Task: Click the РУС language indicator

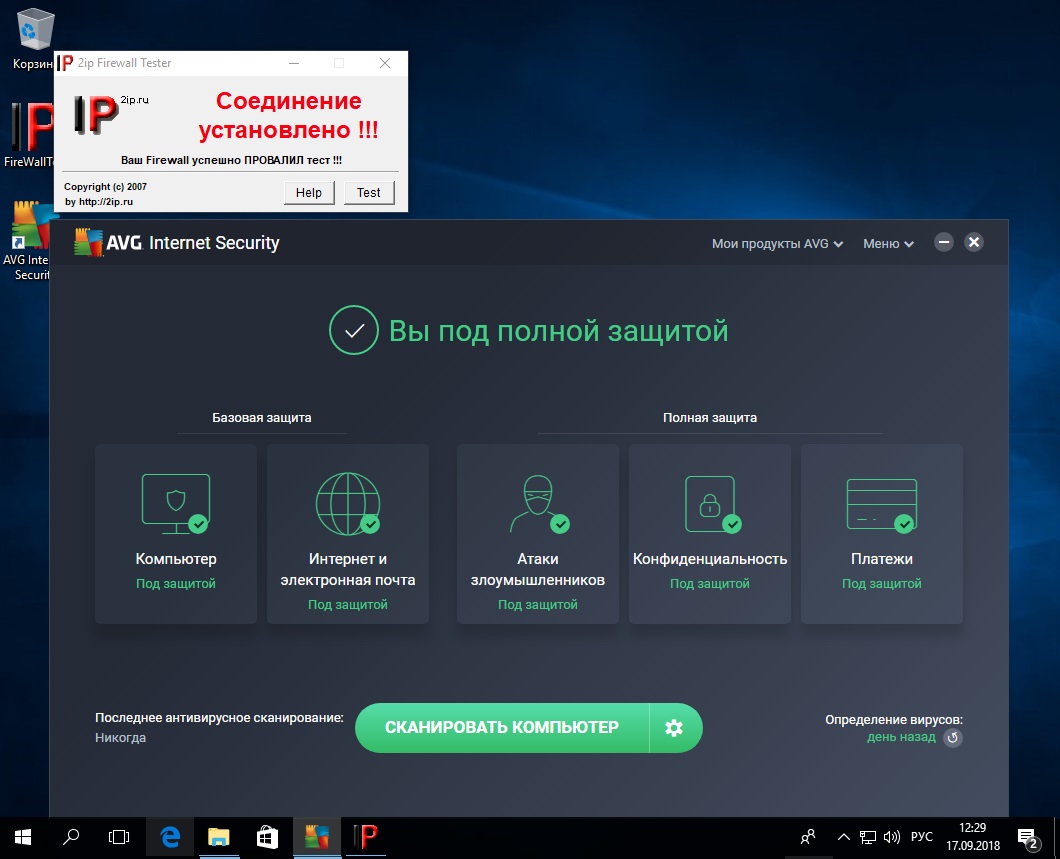Action: (921, 837)
